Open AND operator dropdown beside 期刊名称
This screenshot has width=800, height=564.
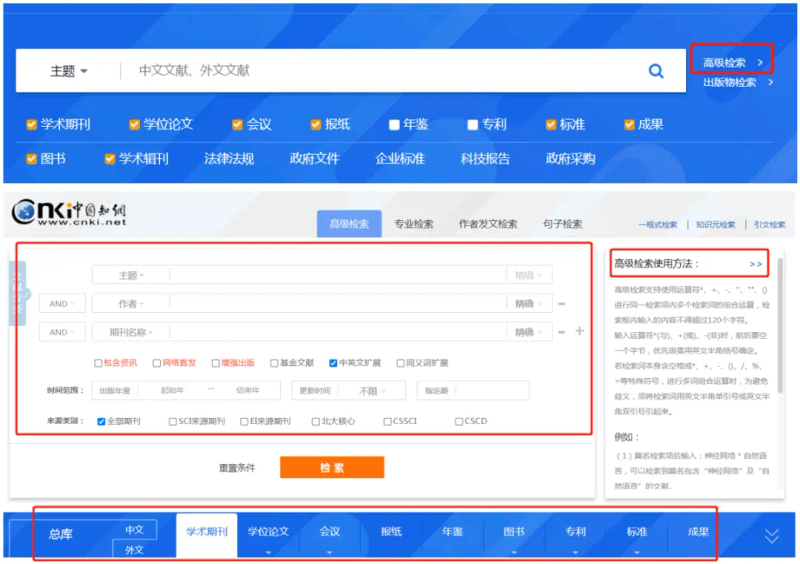(62, 332)
